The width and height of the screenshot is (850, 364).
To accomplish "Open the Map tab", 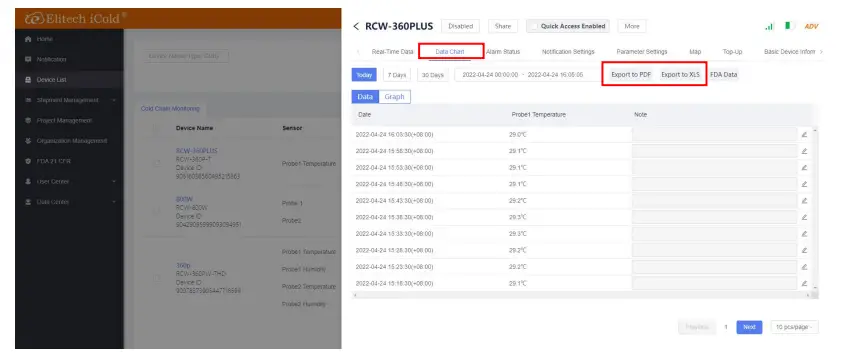I will click(x=695, y=52).
